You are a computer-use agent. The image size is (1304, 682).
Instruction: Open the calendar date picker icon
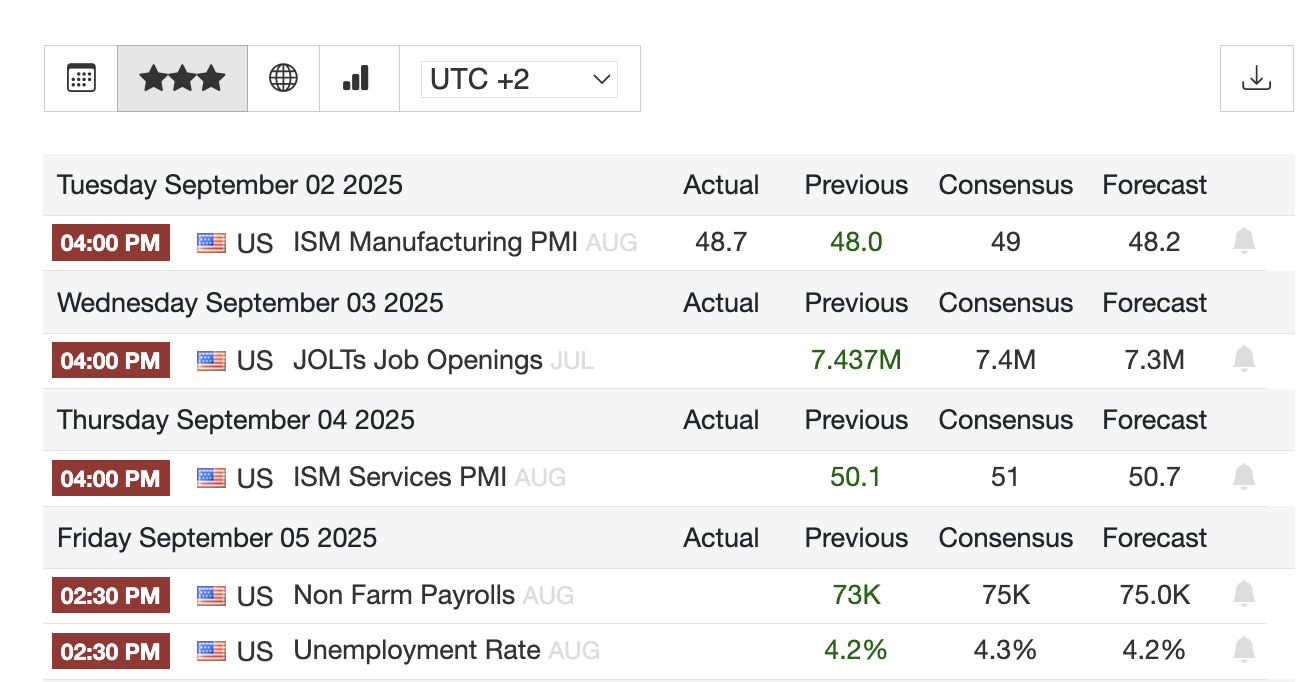[81, 78]
